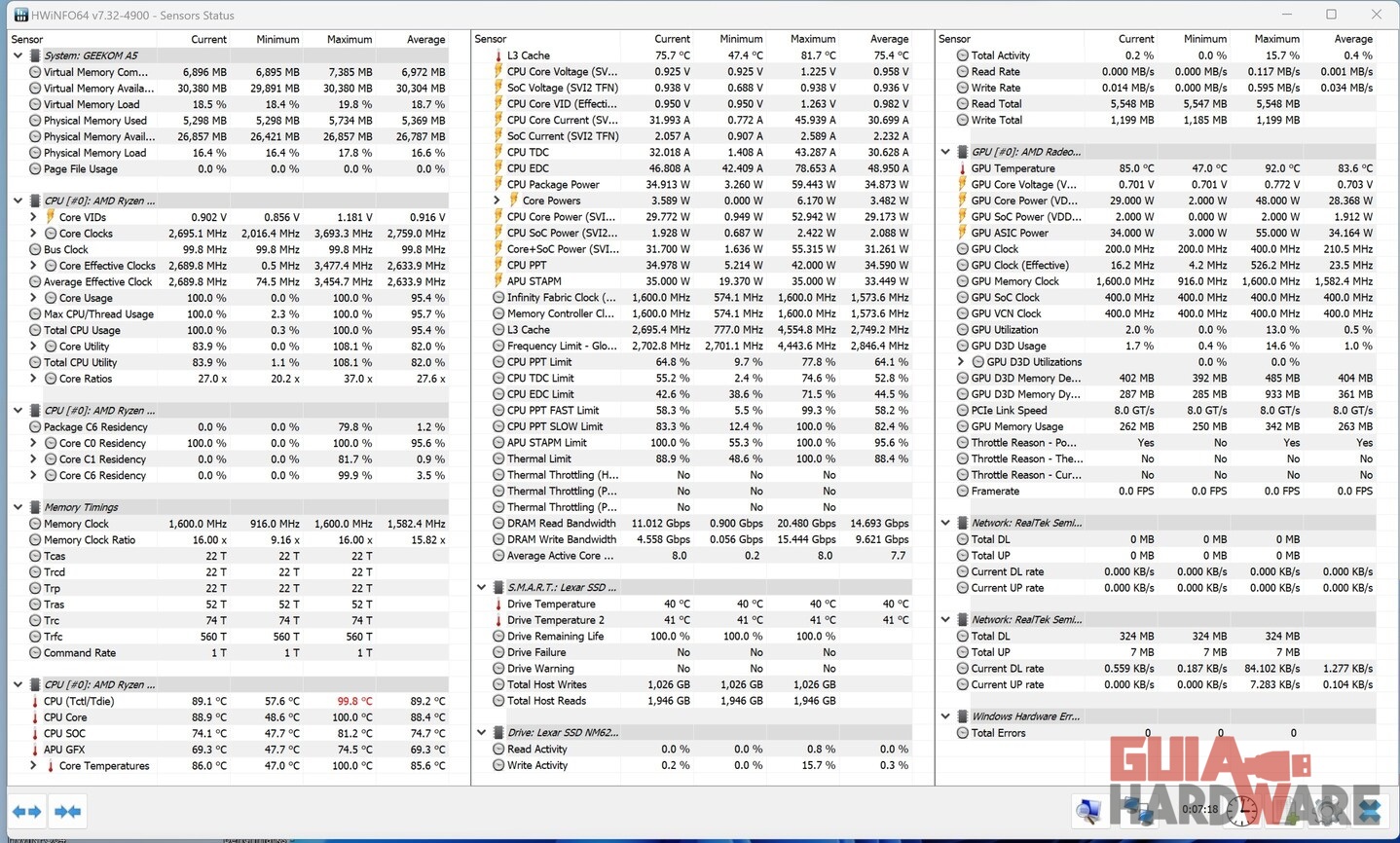
Task: Select the GPU Memory Clock row label
Action: [x=1015, y=281]
